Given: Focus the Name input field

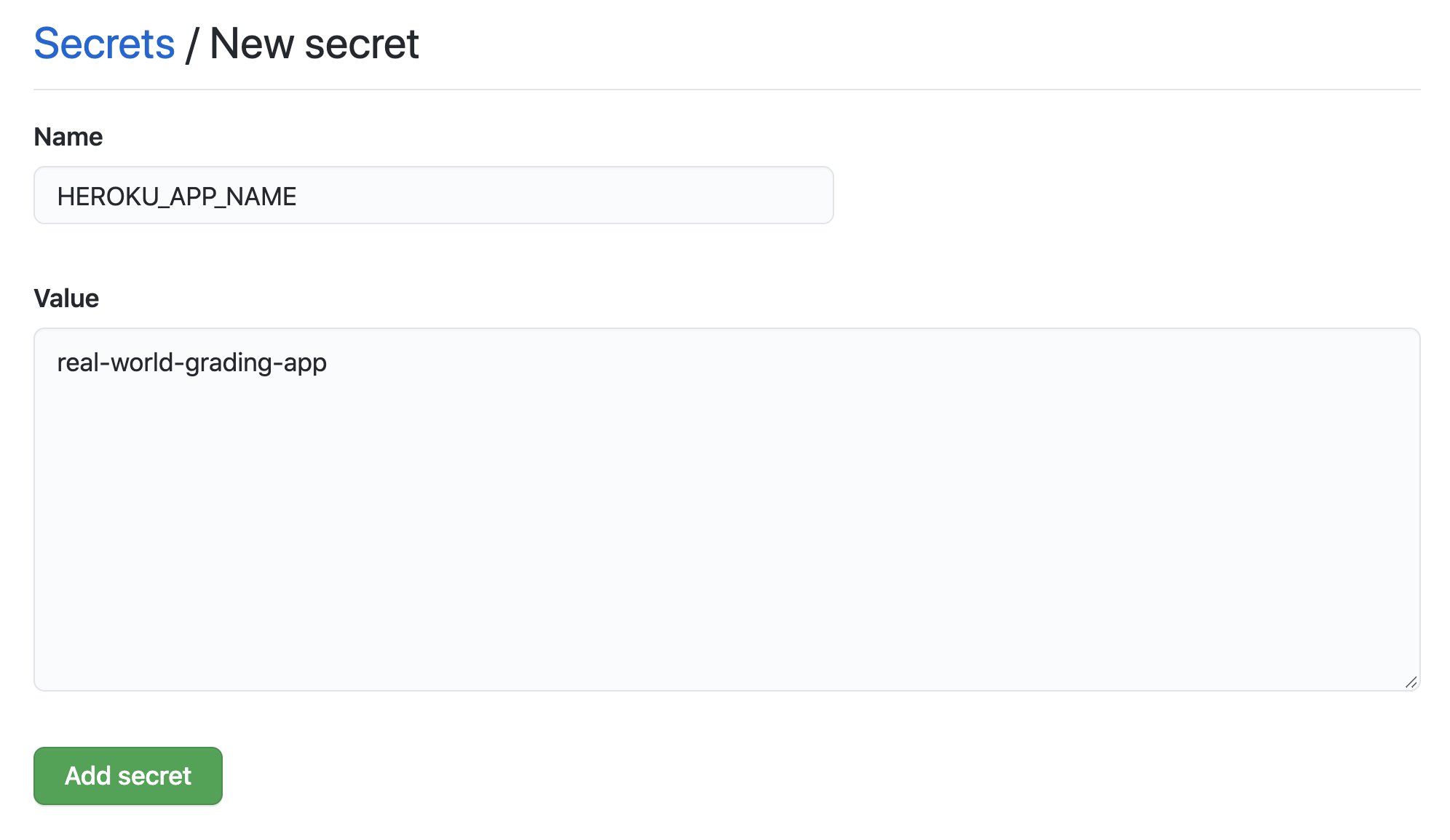Looking at the screenshot, I should pyautogui.click(x=433, y=195).
